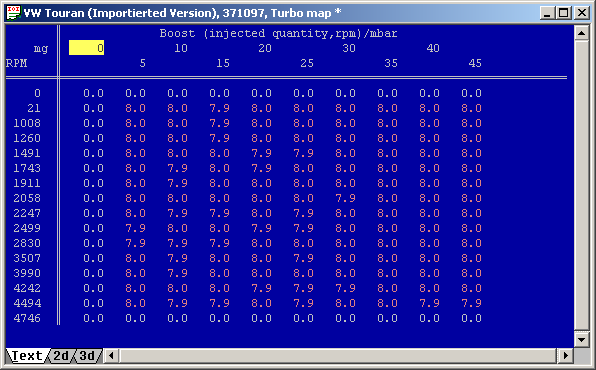This screenshot has height=370, width=596.
Task: Select the 2830 RPM row header
Action: (x=27, y=243)
